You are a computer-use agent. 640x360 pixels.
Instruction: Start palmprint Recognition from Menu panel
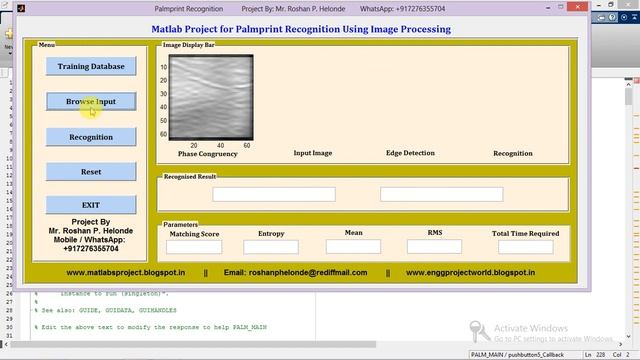pos(91,137)
